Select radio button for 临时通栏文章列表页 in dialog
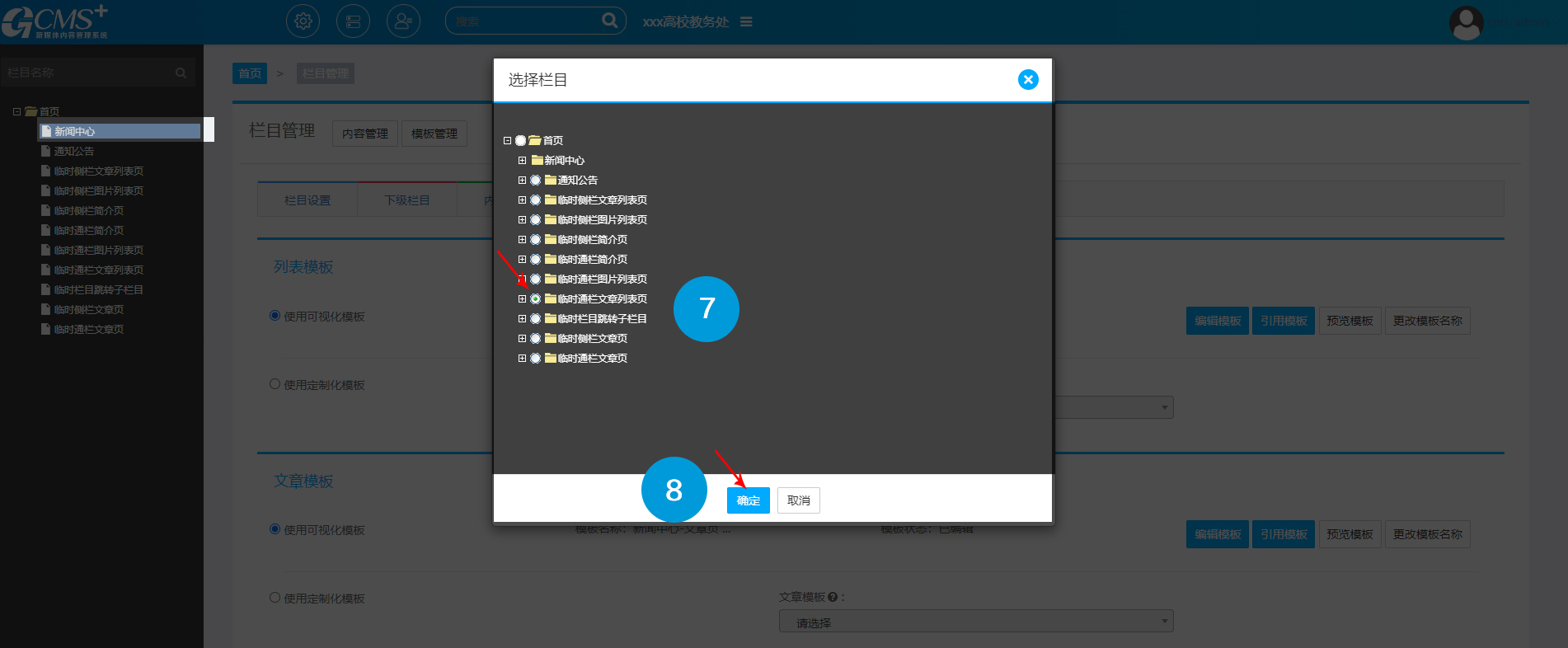The height and width of the screenshot is (648, 1568). coord(536,299)
